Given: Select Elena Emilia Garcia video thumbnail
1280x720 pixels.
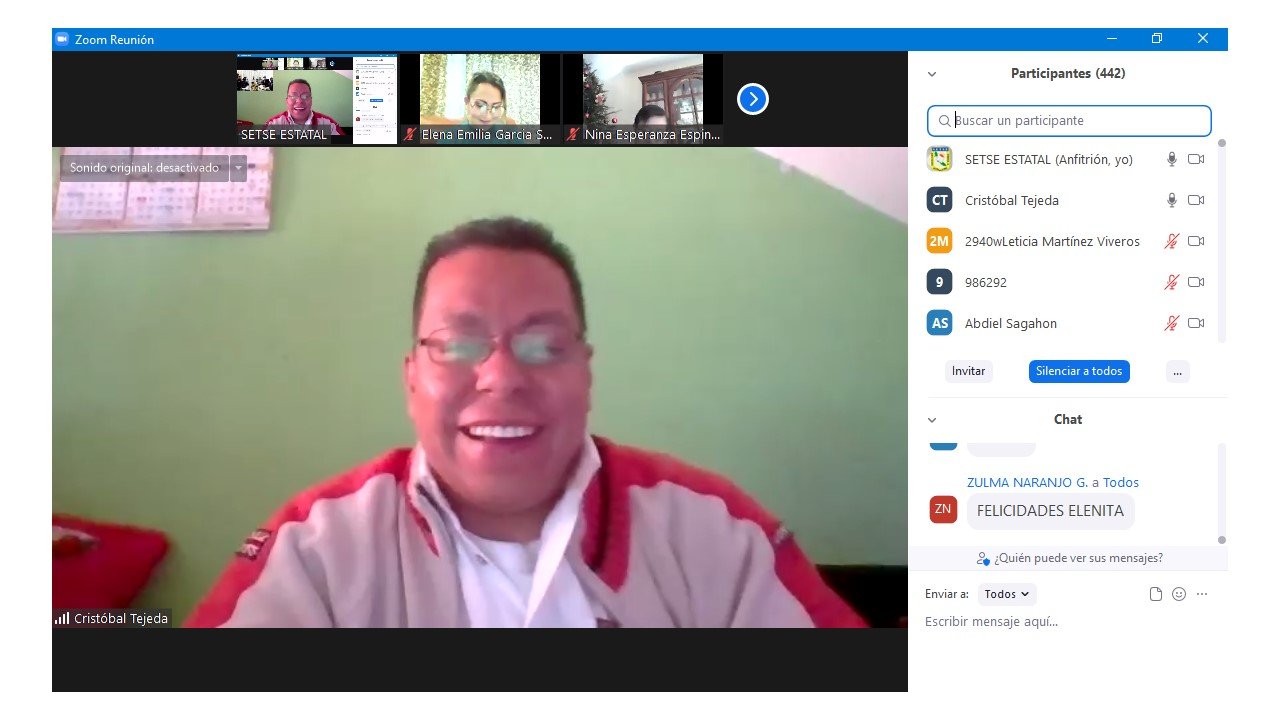Looking at the screenshot, I should tap(480, 98).
